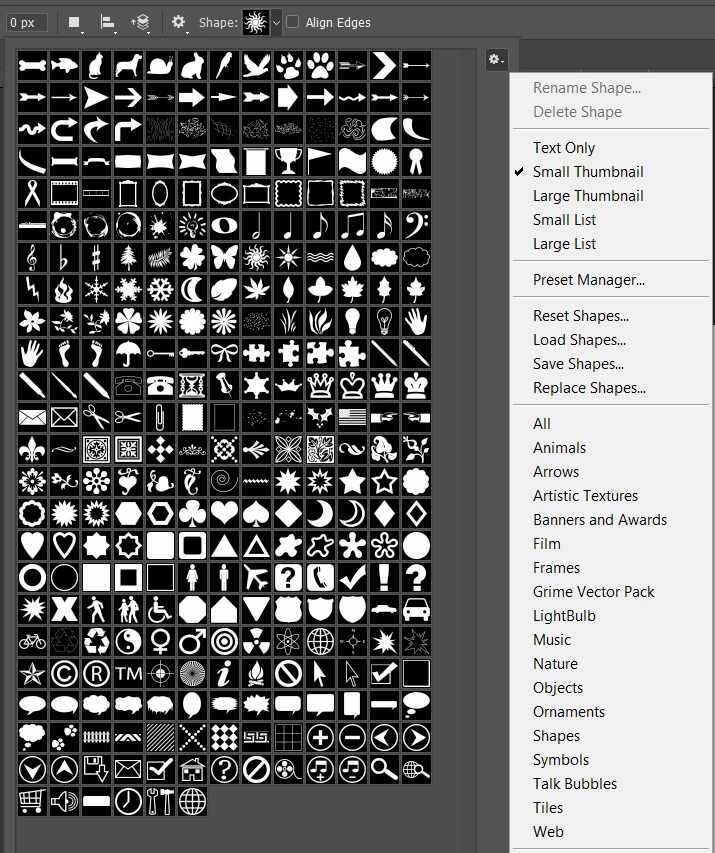Choose the umbrella shape
This screenshot has height=853, width=715.
128,354
